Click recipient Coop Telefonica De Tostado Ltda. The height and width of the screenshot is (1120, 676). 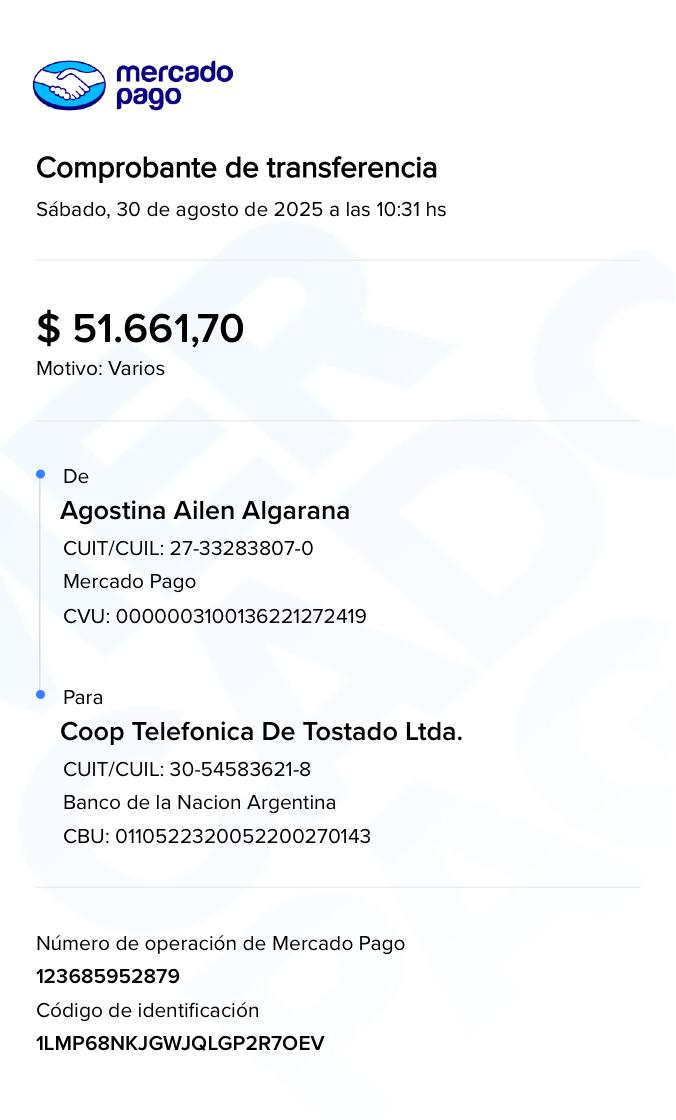[x=261, y=732]
